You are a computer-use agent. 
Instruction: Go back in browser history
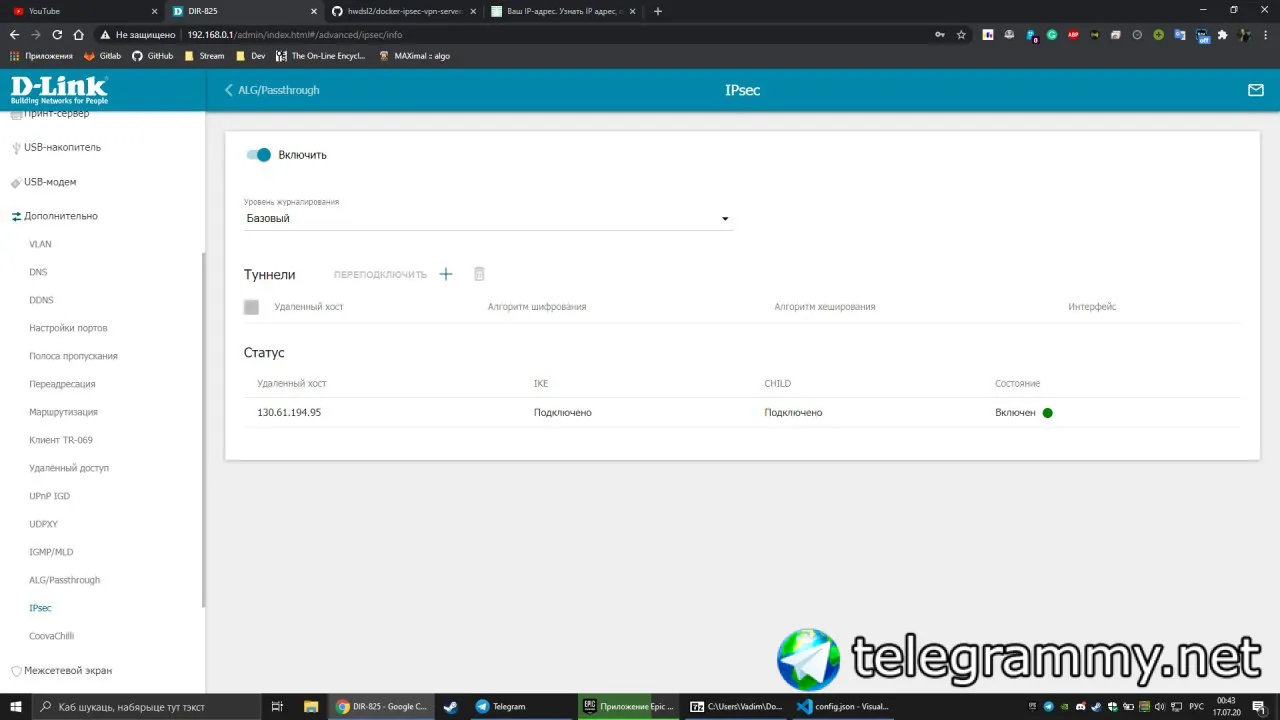point(14,34)
